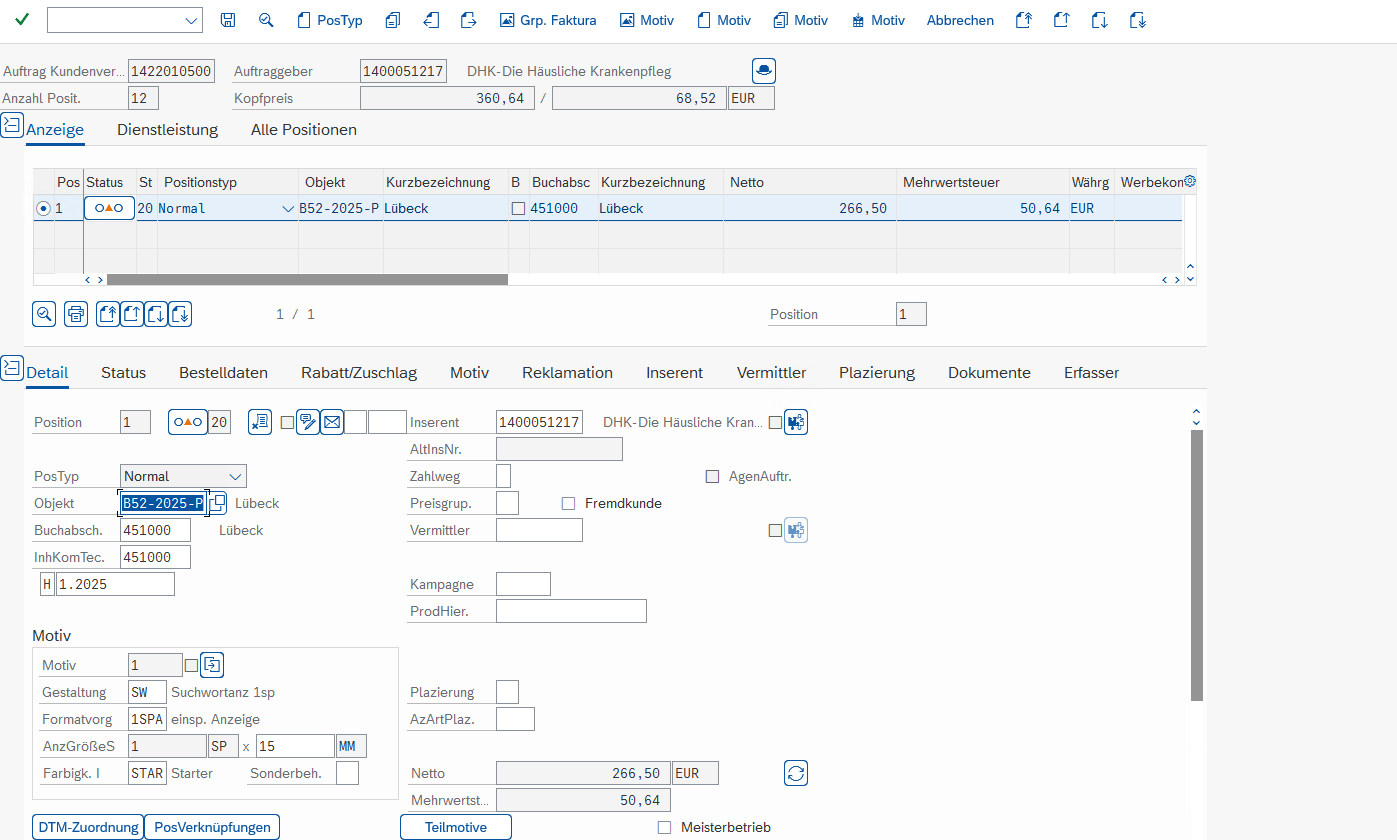
Task: Open the Reklamation tab
Action: (x=567, y=373)
